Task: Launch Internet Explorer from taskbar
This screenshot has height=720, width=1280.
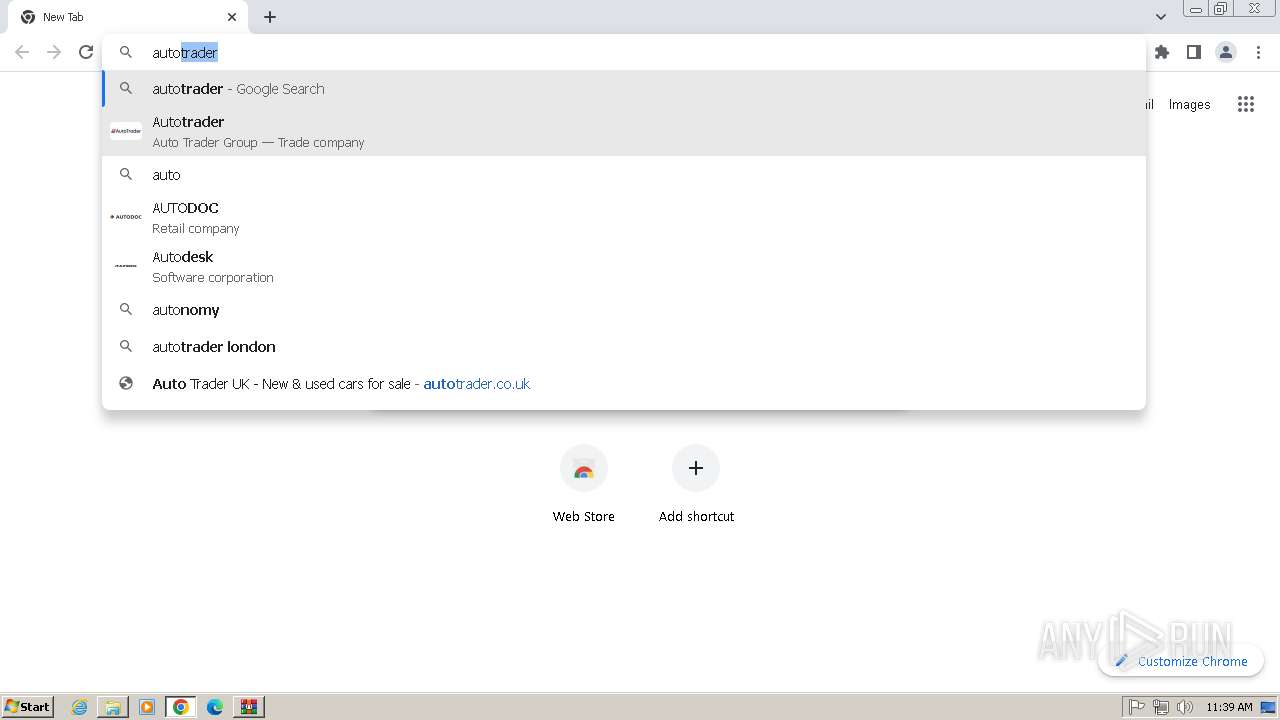Action: (79, 707)
